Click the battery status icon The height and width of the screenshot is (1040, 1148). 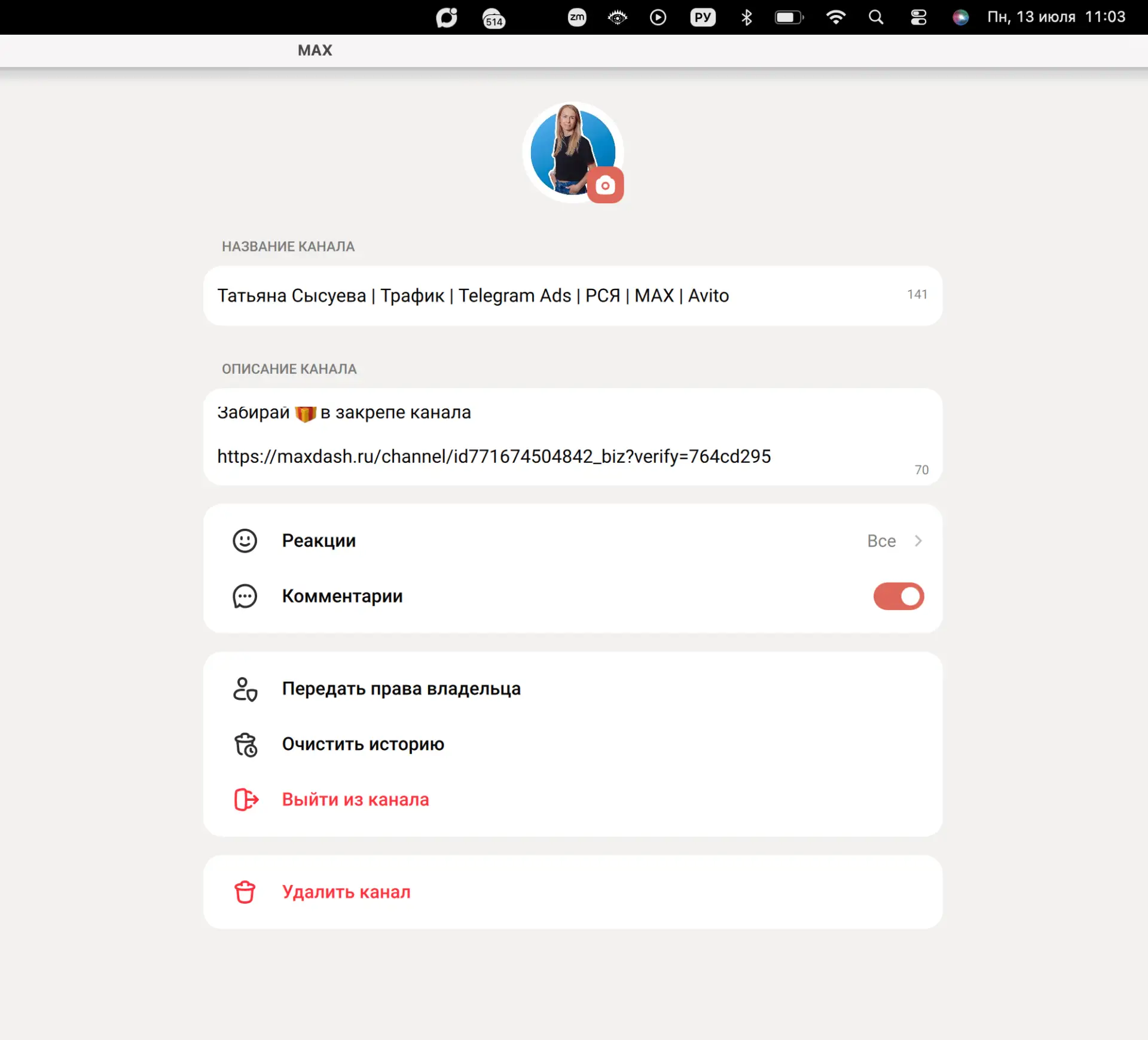(789, 17)
